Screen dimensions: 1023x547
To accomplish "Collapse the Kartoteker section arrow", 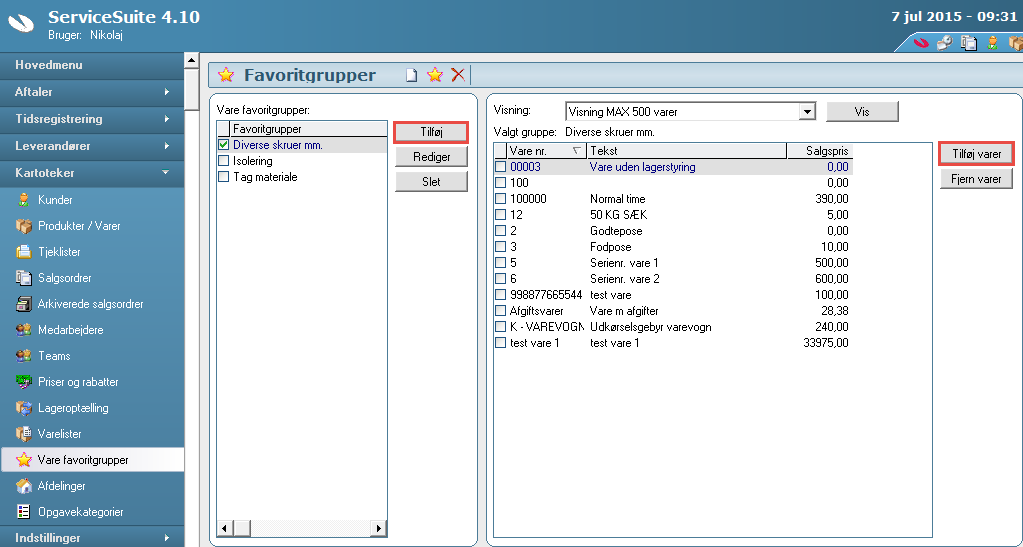I will pyautogui.click(x=166, y=173).
